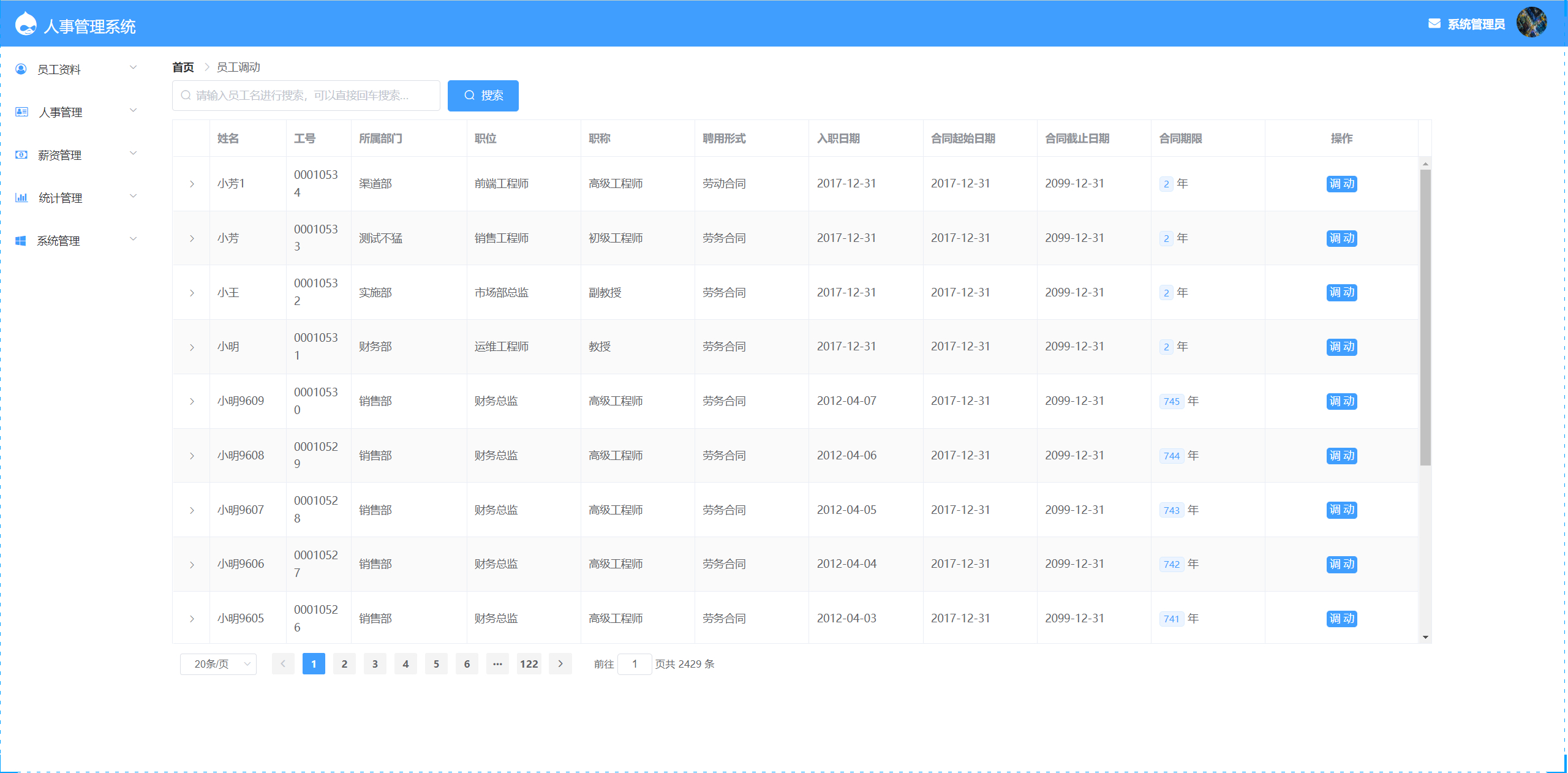1568x773 pixels.
Task: Click the 系统管理 windows icon
Action: 21,241
